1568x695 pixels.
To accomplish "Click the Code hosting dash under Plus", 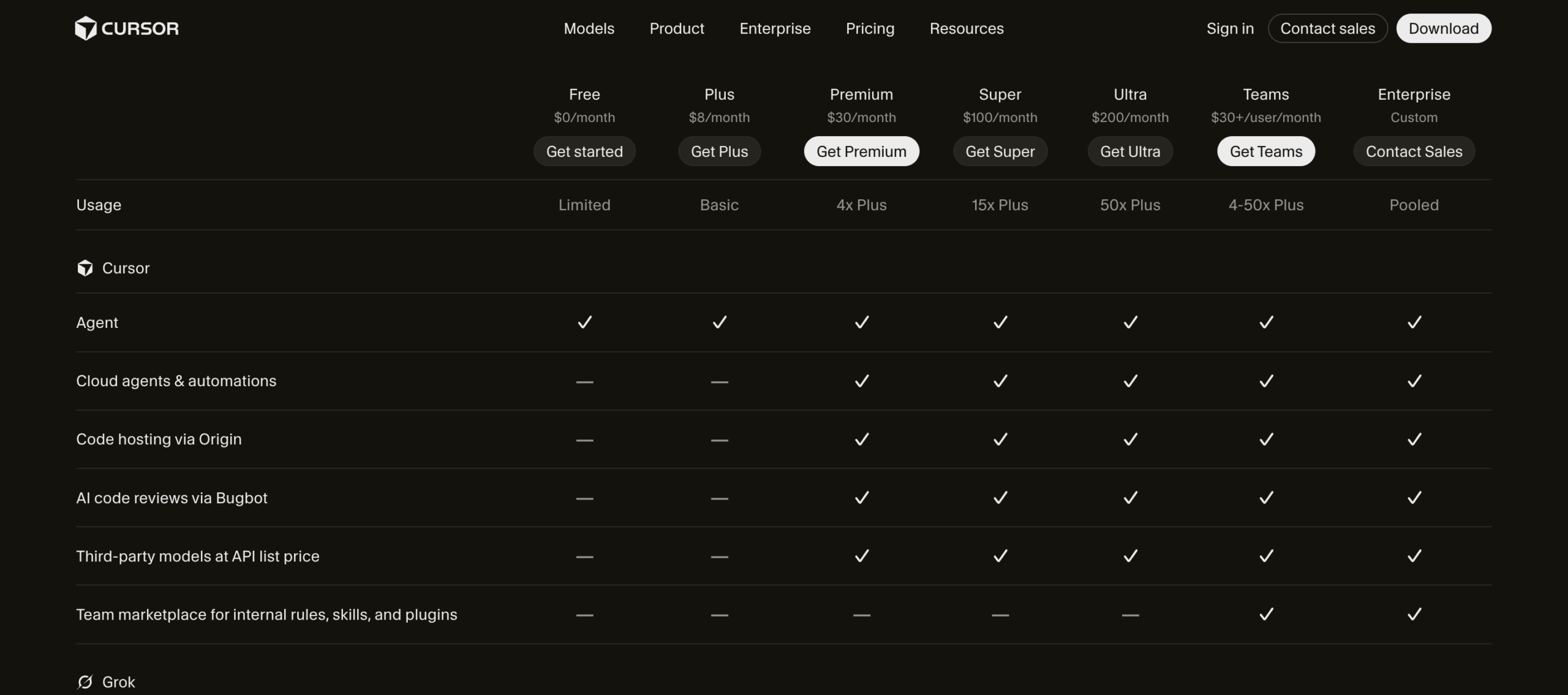I will tap(719, 440).
